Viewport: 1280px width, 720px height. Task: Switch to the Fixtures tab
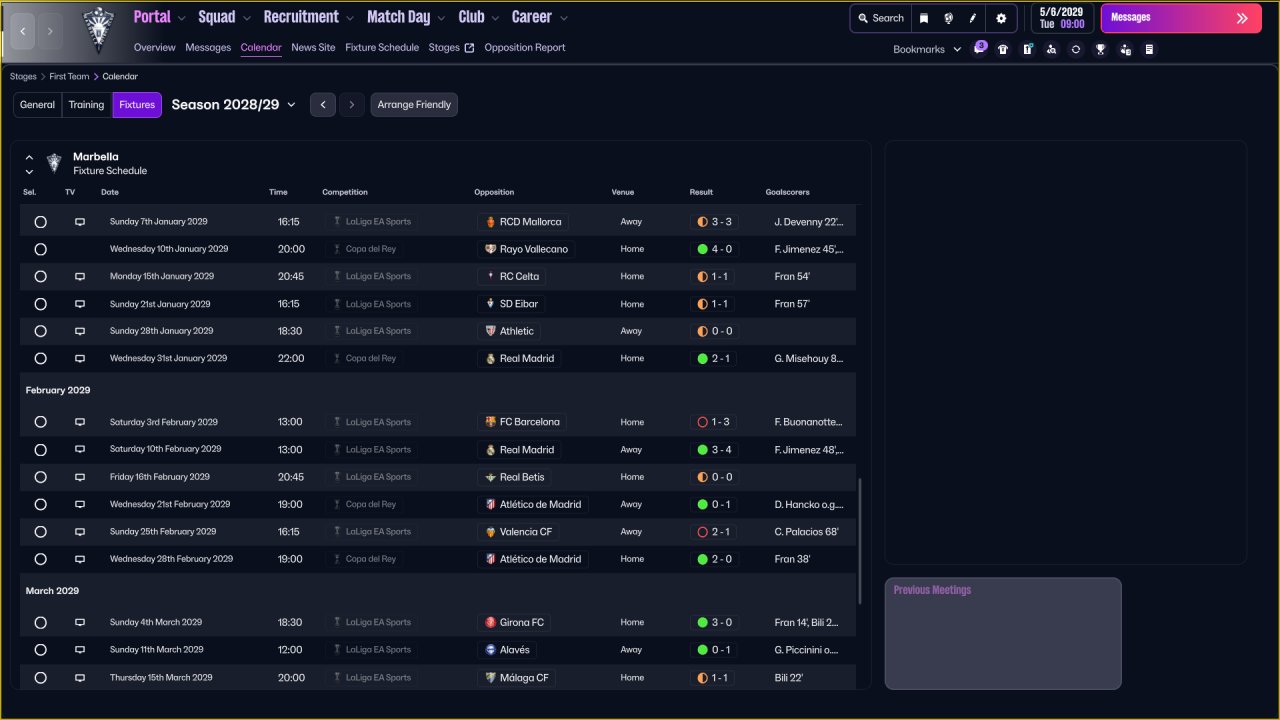pos(137,105)
